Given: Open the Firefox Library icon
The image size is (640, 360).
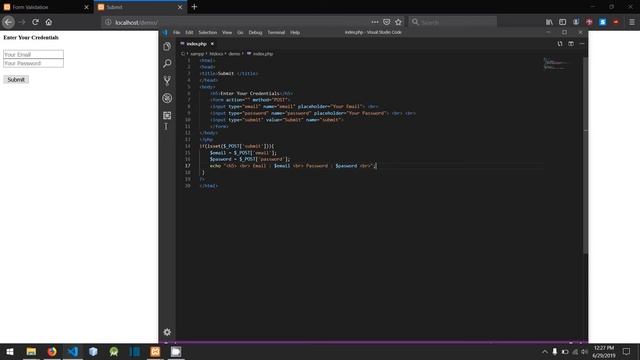Looking at the screenshot, I should point(549,22).
